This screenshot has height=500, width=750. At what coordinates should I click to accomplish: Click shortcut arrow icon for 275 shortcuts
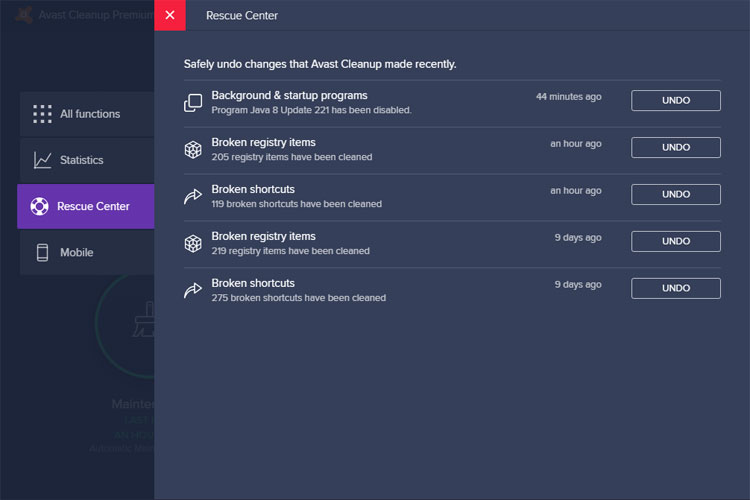(193, 290)
